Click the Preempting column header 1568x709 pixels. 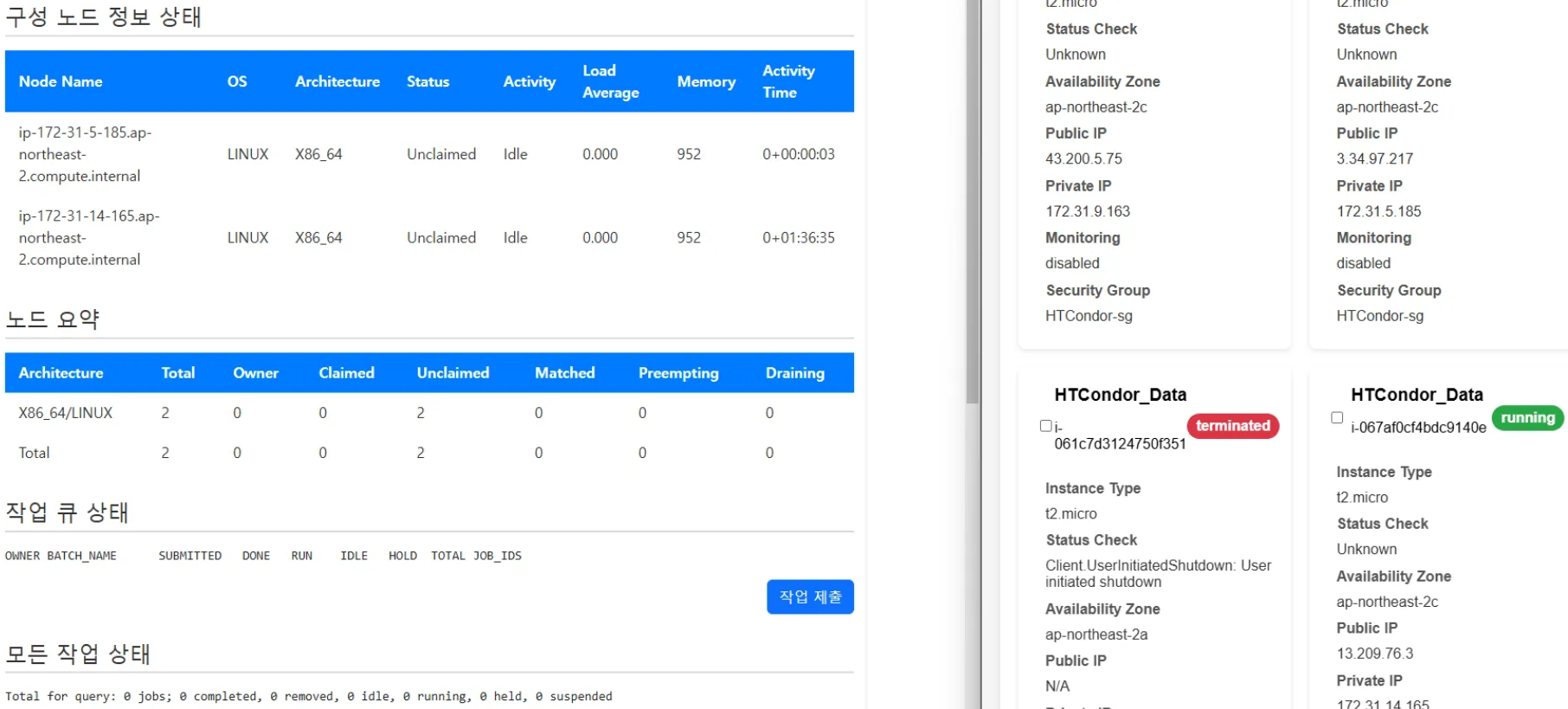(678, 373)
